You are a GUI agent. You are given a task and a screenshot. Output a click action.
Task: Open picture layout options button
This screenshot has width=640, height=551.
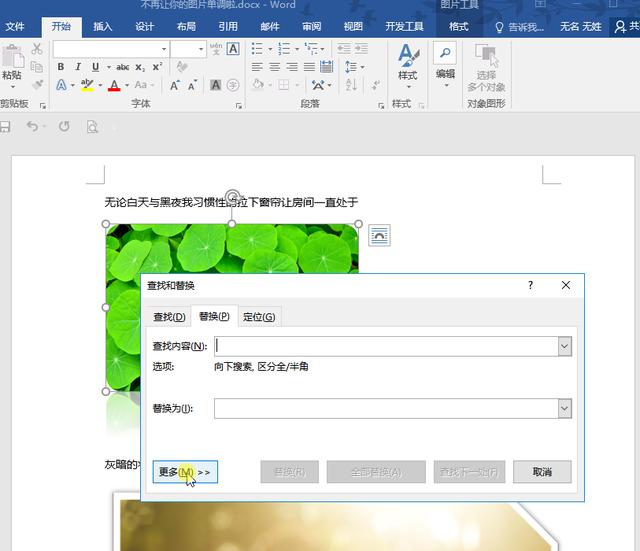click(379, 236)
